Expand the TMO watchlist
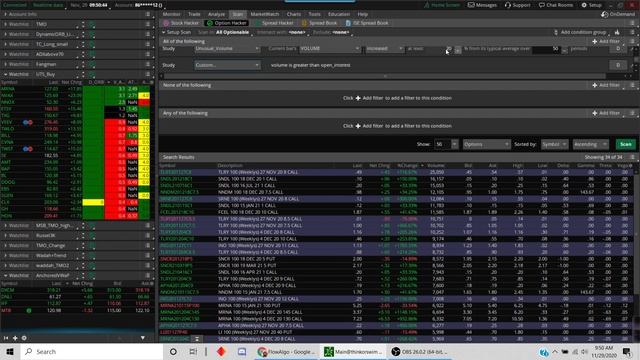Screen dimensions: 640x360 point(5,24)
